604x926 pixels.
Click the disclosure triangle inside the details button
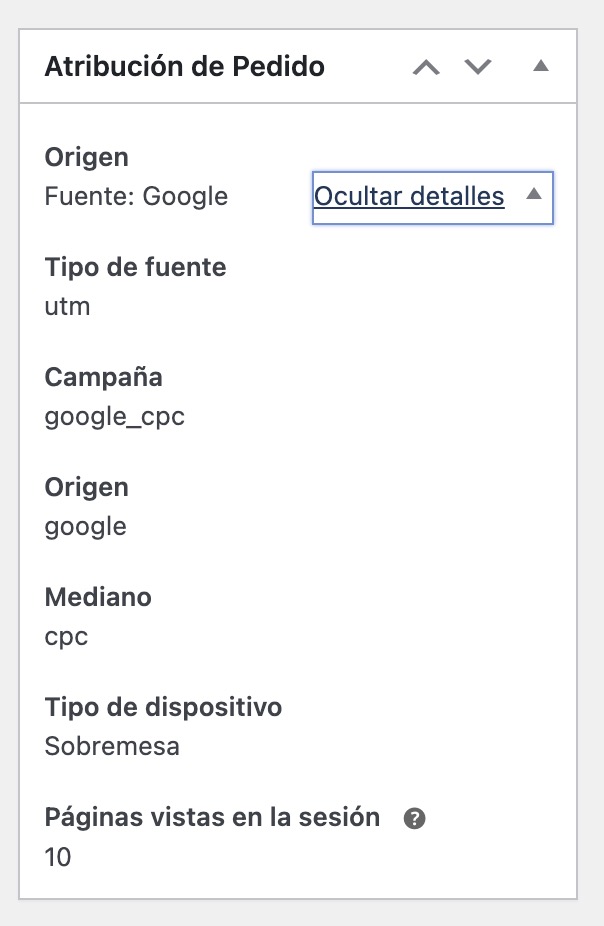[x=531, y=197]
